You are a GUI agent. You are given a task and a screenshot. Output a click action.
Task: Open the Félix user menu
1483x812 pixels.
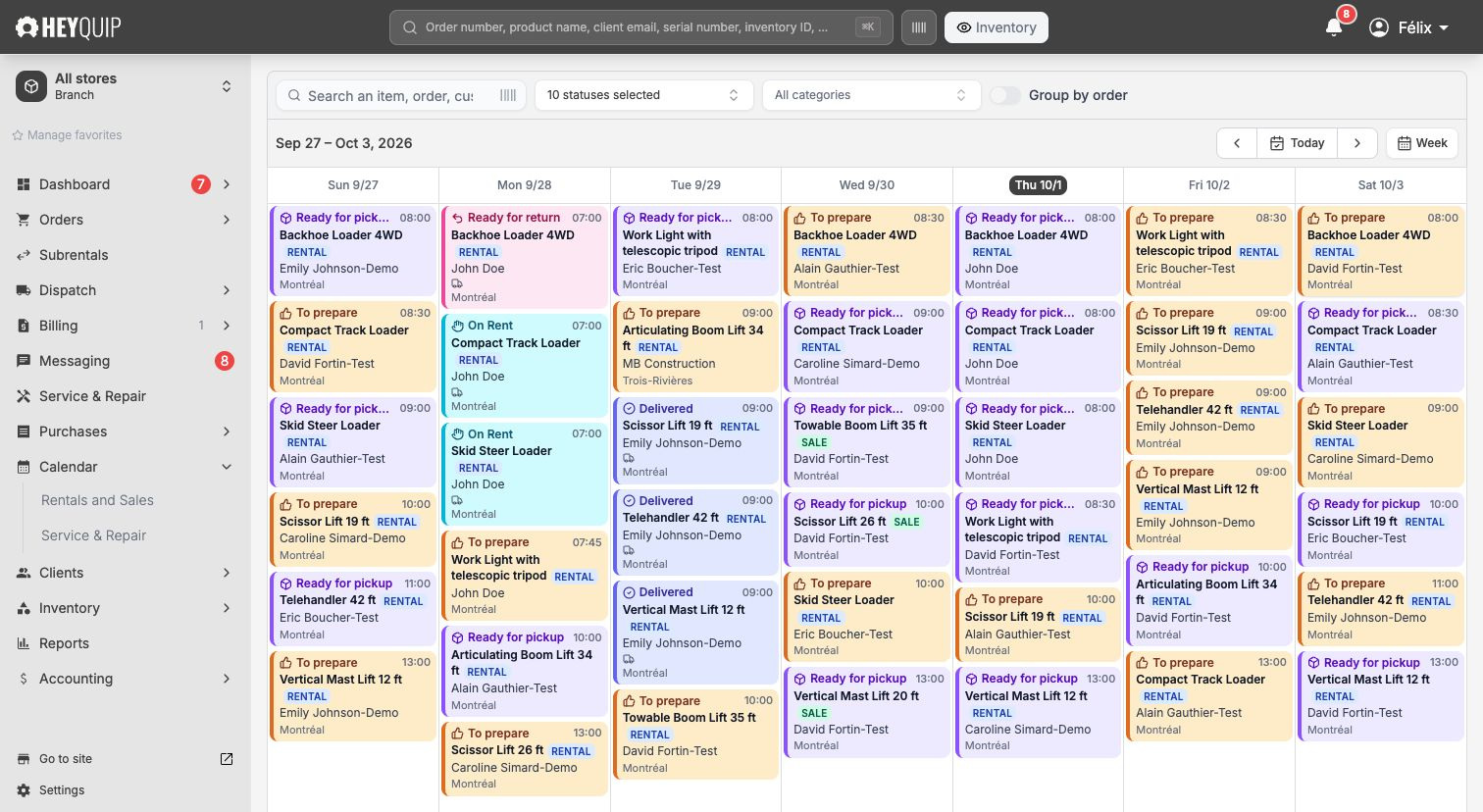click(x=1408, y=27)
